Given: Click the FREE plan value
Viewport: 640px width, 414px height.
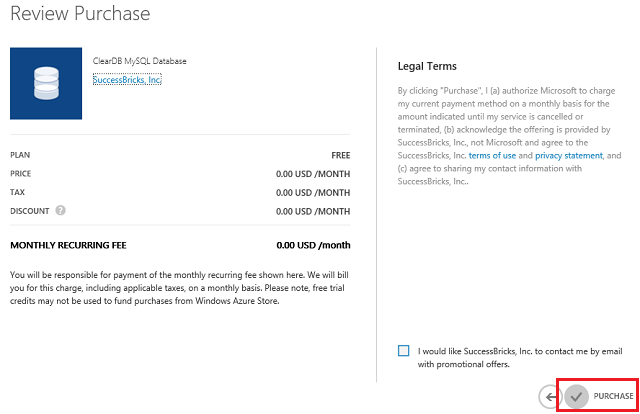Looking at the screenshot, I should click(340, 156).
